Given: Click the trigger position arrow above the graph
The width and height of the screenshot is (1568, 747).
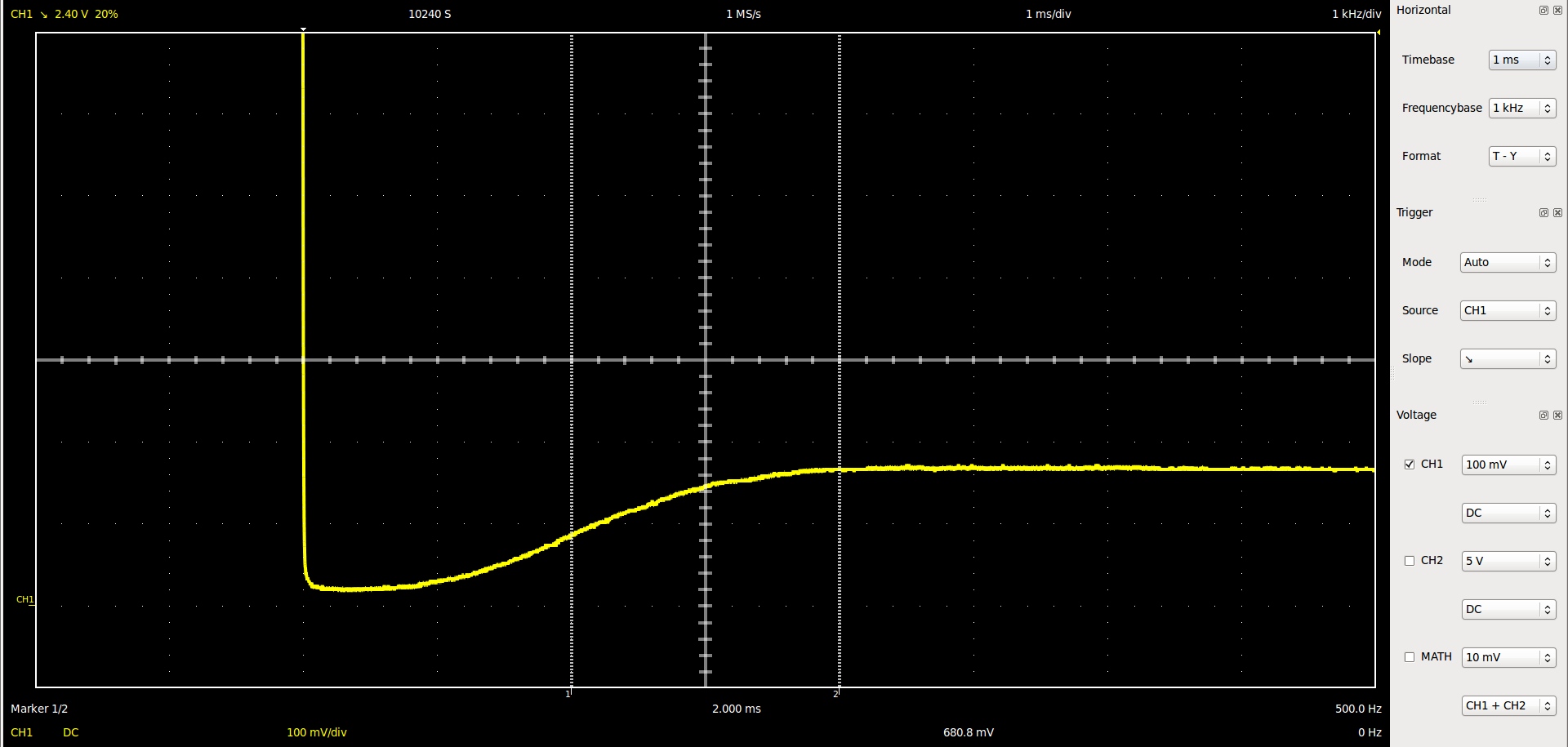Looking at the screenshot, I should tap(304, 29).
